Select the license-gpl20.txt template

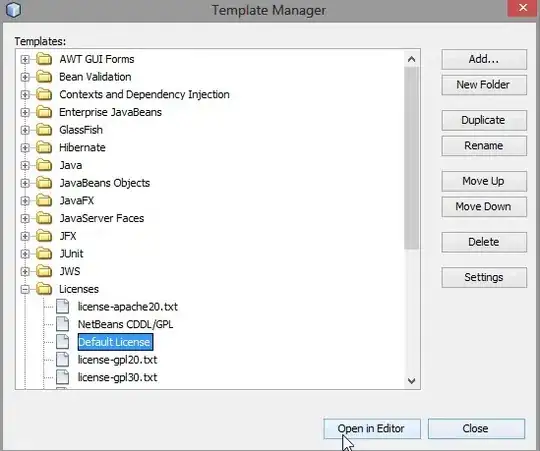(x=117, y=360)
